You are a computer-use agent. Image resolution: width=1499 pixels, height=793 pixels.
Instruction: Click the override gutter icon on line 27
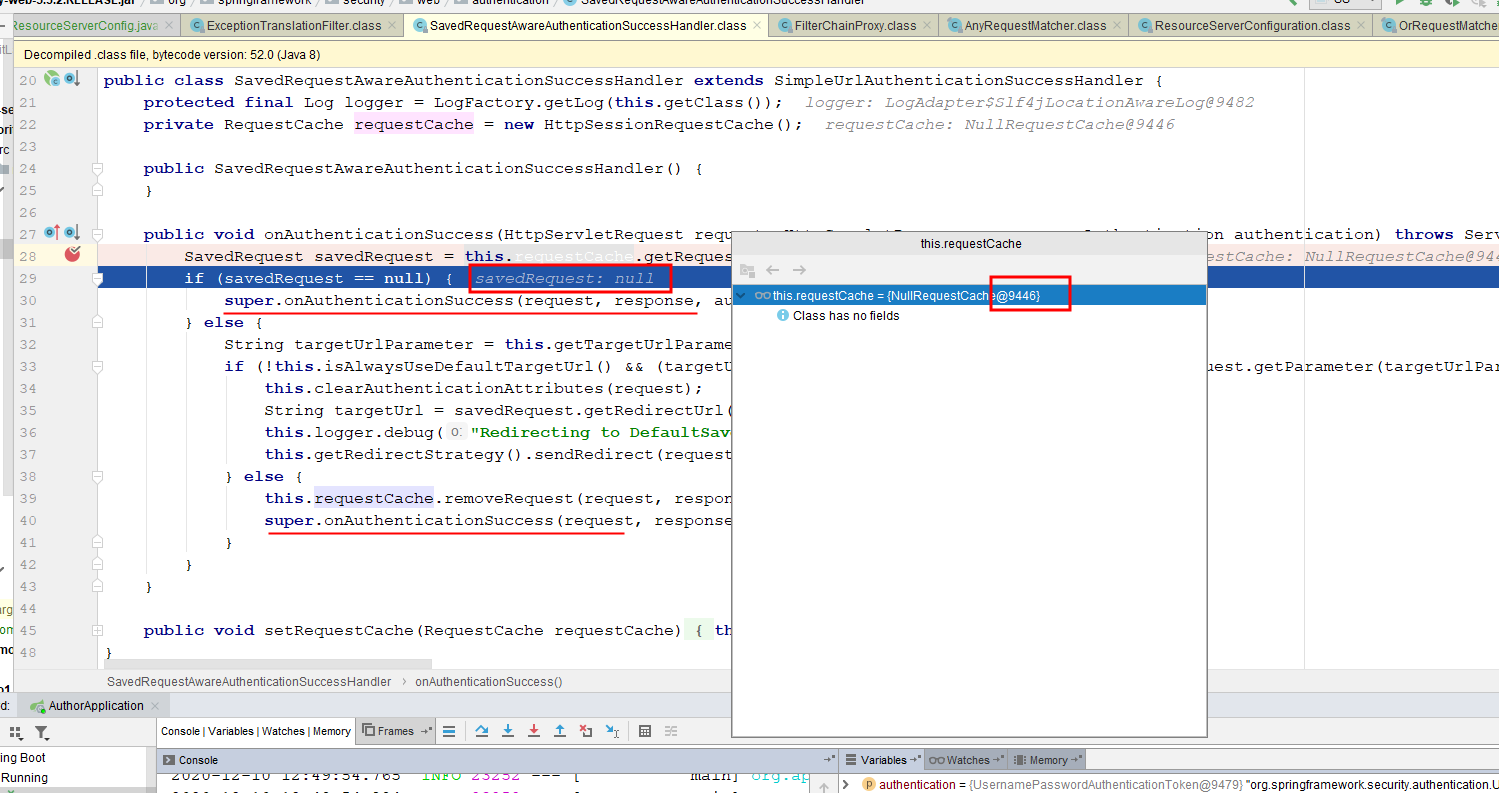(52, 233)
